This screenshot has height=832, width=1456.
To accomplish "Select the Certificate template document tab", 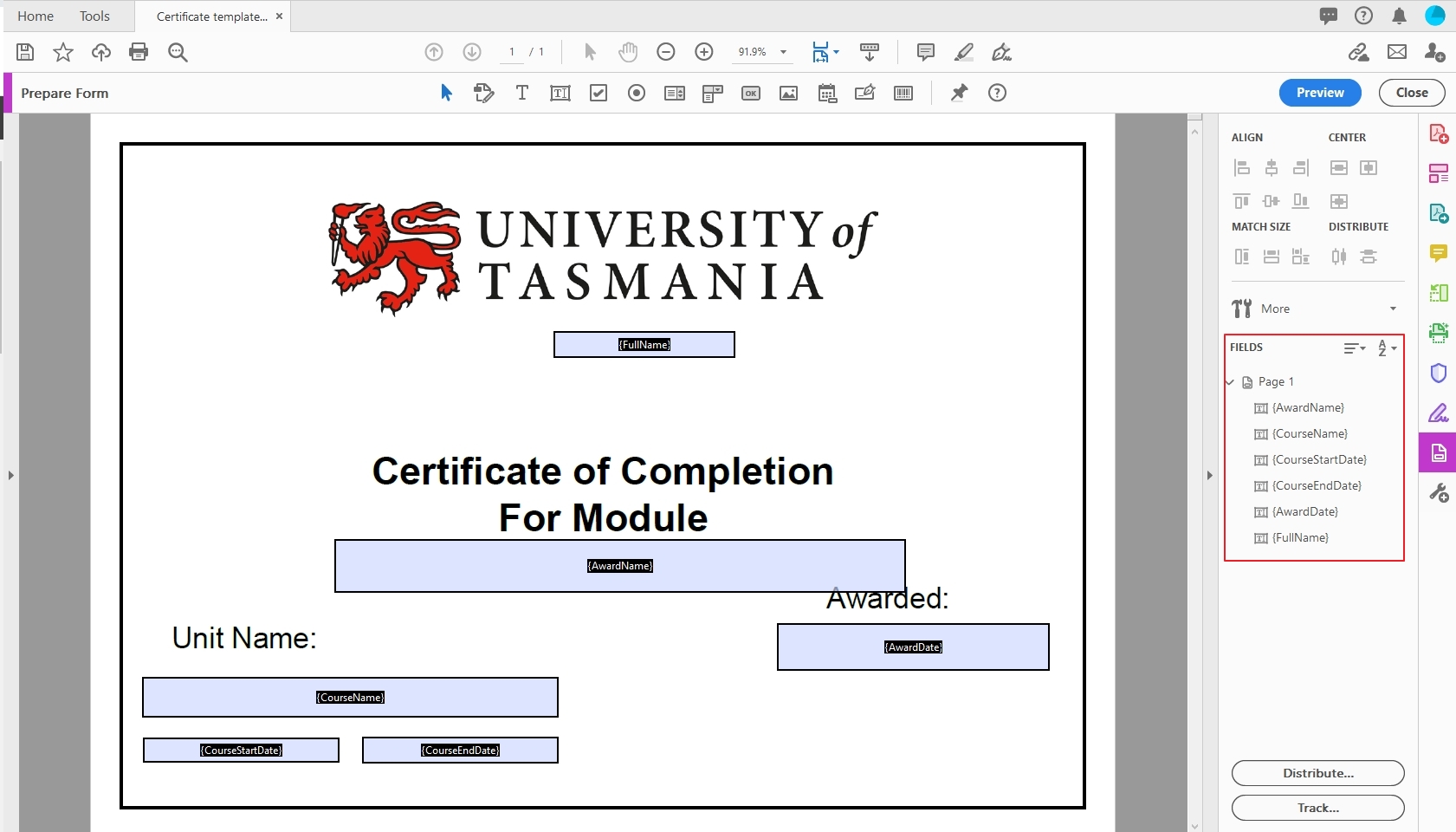I will point(212,16).
